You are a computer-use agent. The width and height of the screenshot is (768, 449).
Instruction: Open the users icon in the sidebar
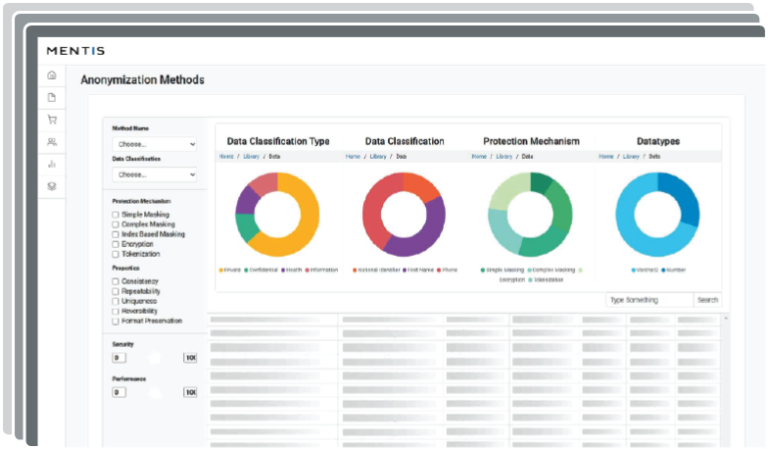[x=52, y=141]
